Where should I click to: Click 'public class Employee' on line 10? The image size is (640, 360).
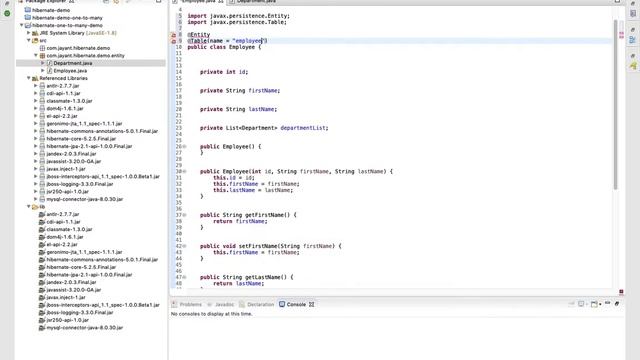pyautogui.click(x=221, y=47)
